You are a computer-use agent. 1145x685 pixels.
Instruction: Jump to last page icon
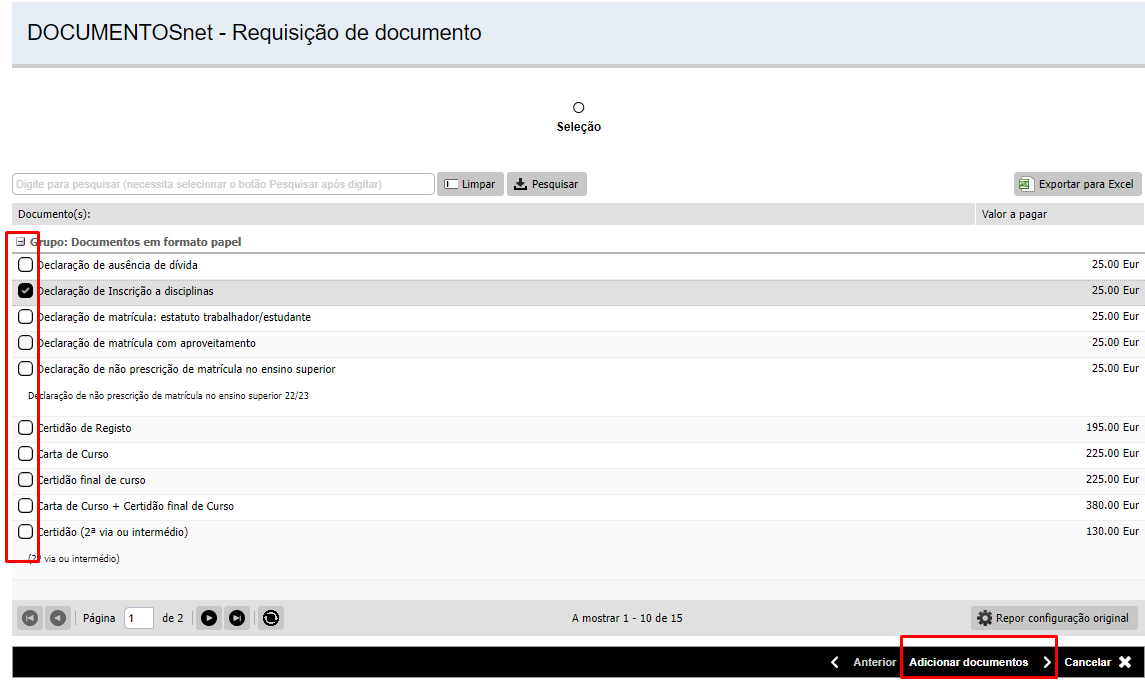pos(237,618)
